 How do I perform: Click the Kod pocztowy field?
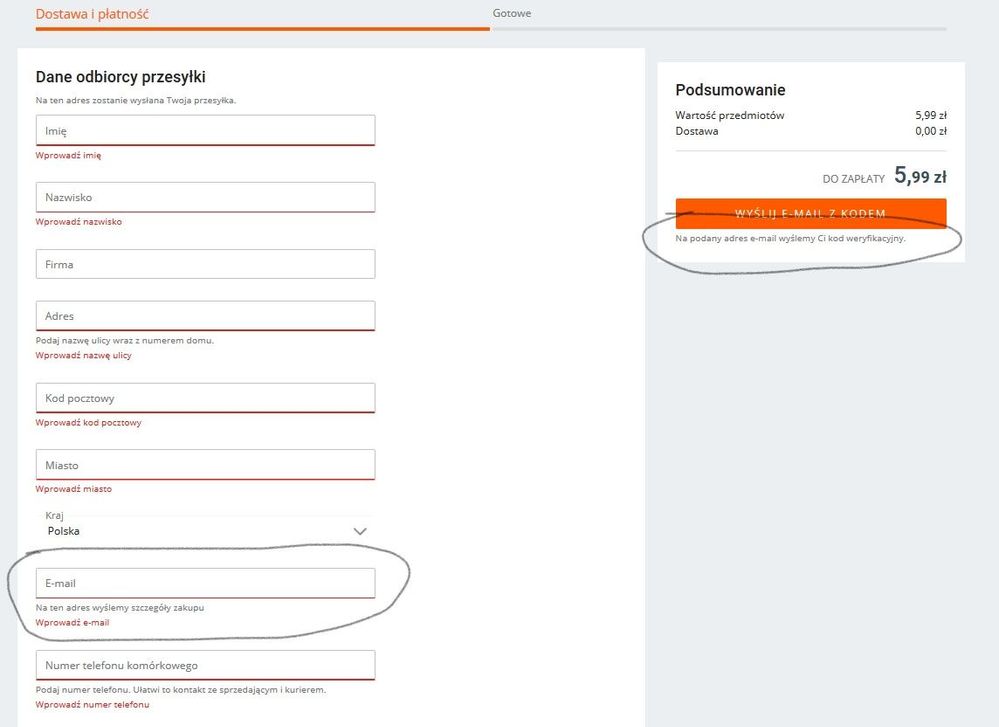(x=205, y=398)
